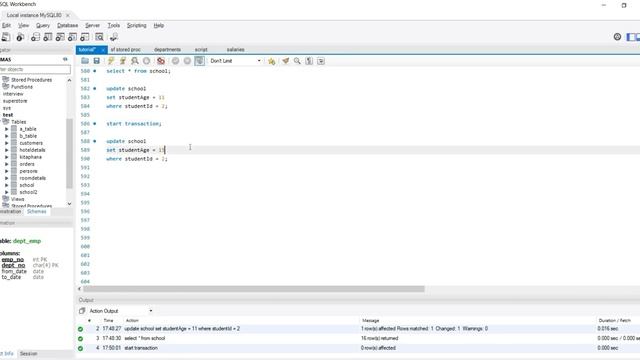This screenshot has height=360, width=640.
Task: Click the new SQL tab icon in main toolbar
Action: [6, 37]
